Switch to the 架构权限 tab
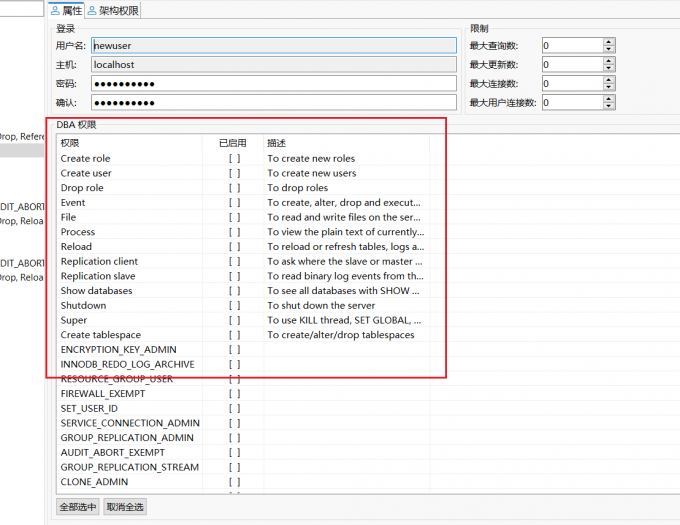 pyautogui.click(x=114, y=11)
